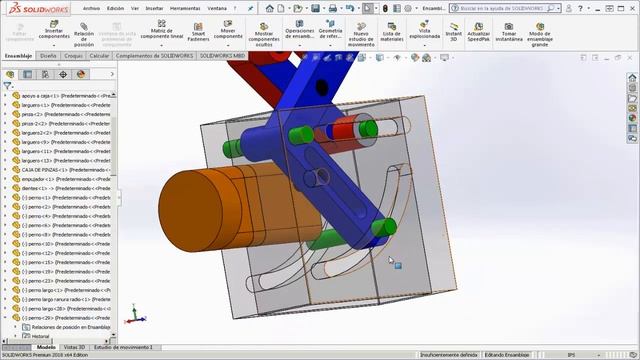The width and height of the screenshot is (640, 360).
Task: Activate Mover componente tool
Action: 228,29
